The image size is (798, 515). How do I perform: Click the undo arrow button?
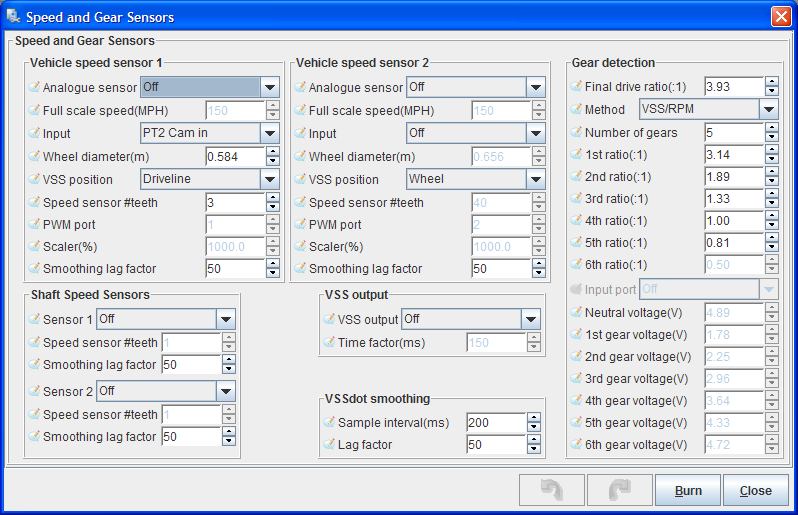(x=551, y=490)
